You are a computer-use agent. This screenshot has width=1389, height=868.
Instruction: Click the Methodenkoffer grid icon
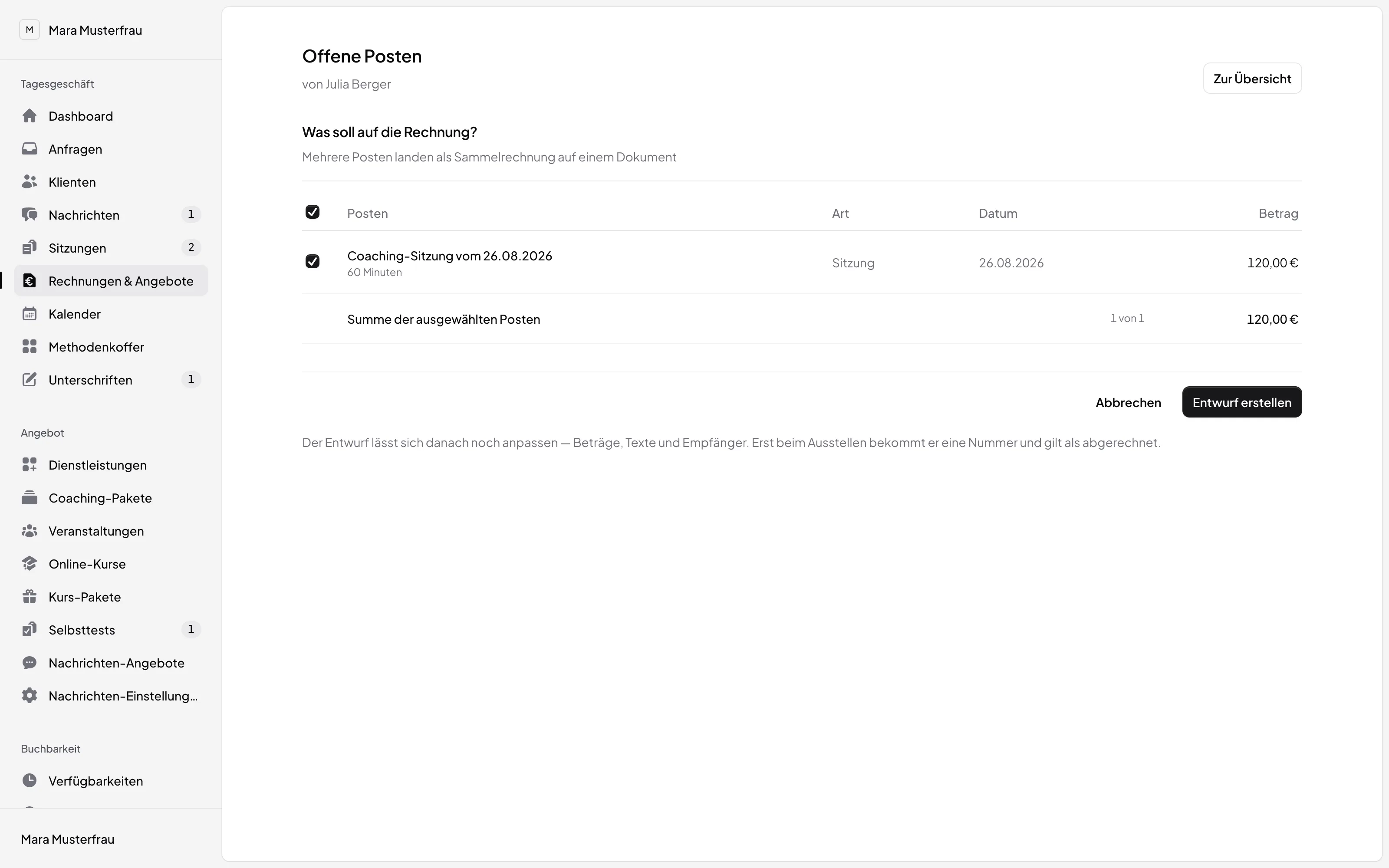29,347
